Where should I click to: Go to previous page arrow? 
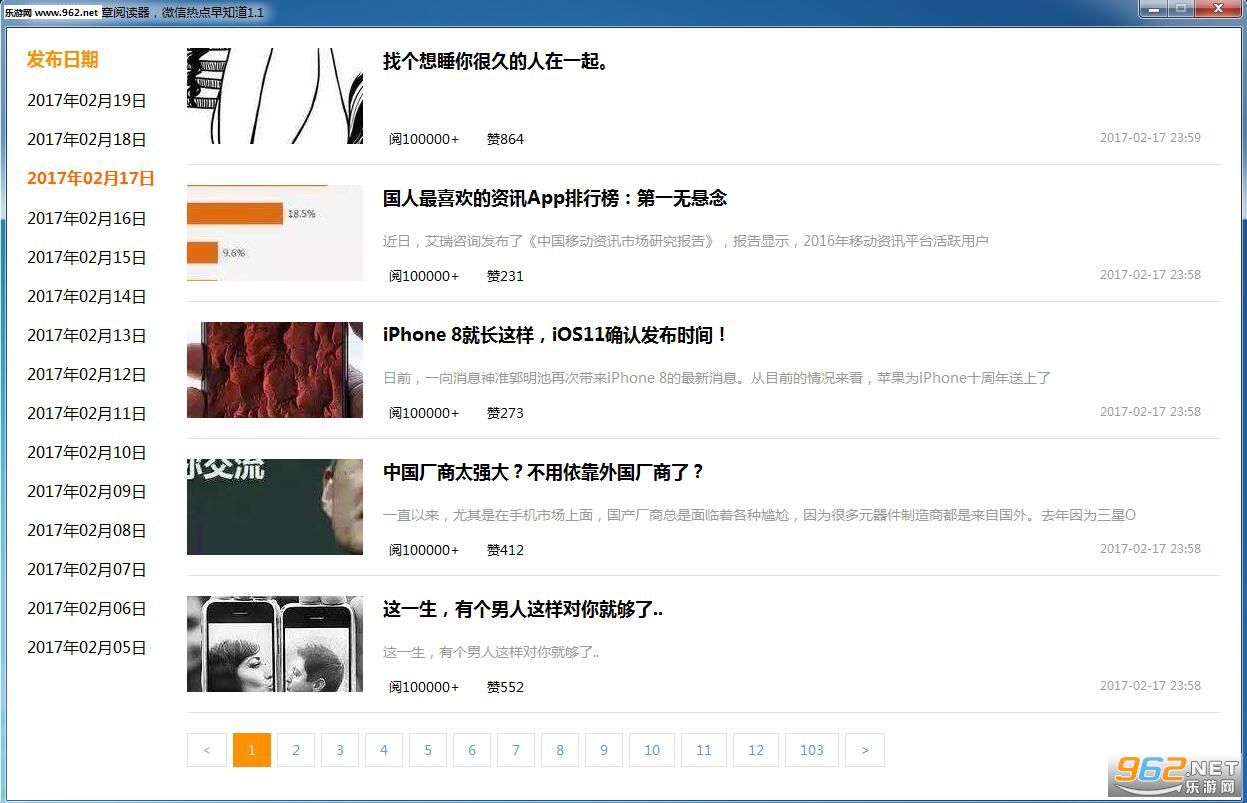206,750
